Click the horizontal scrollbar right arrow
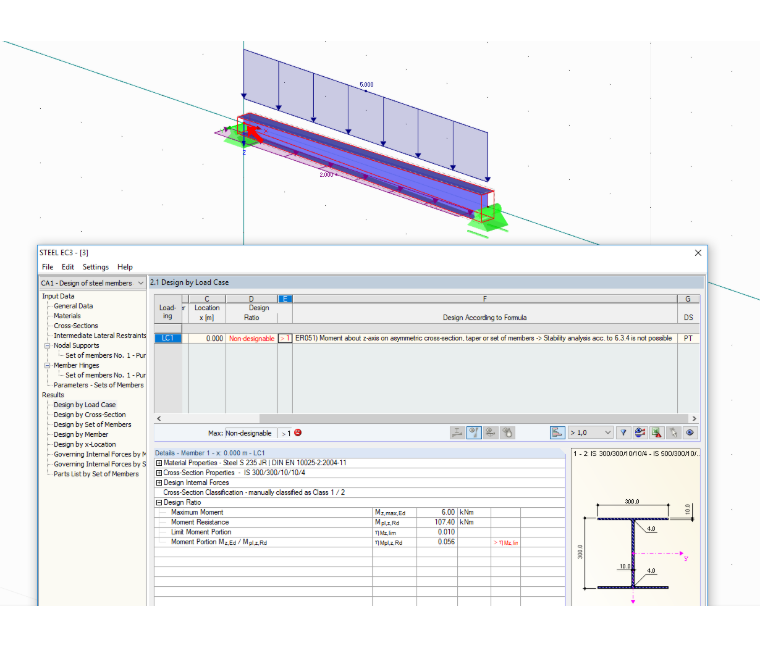 (694, 418)
